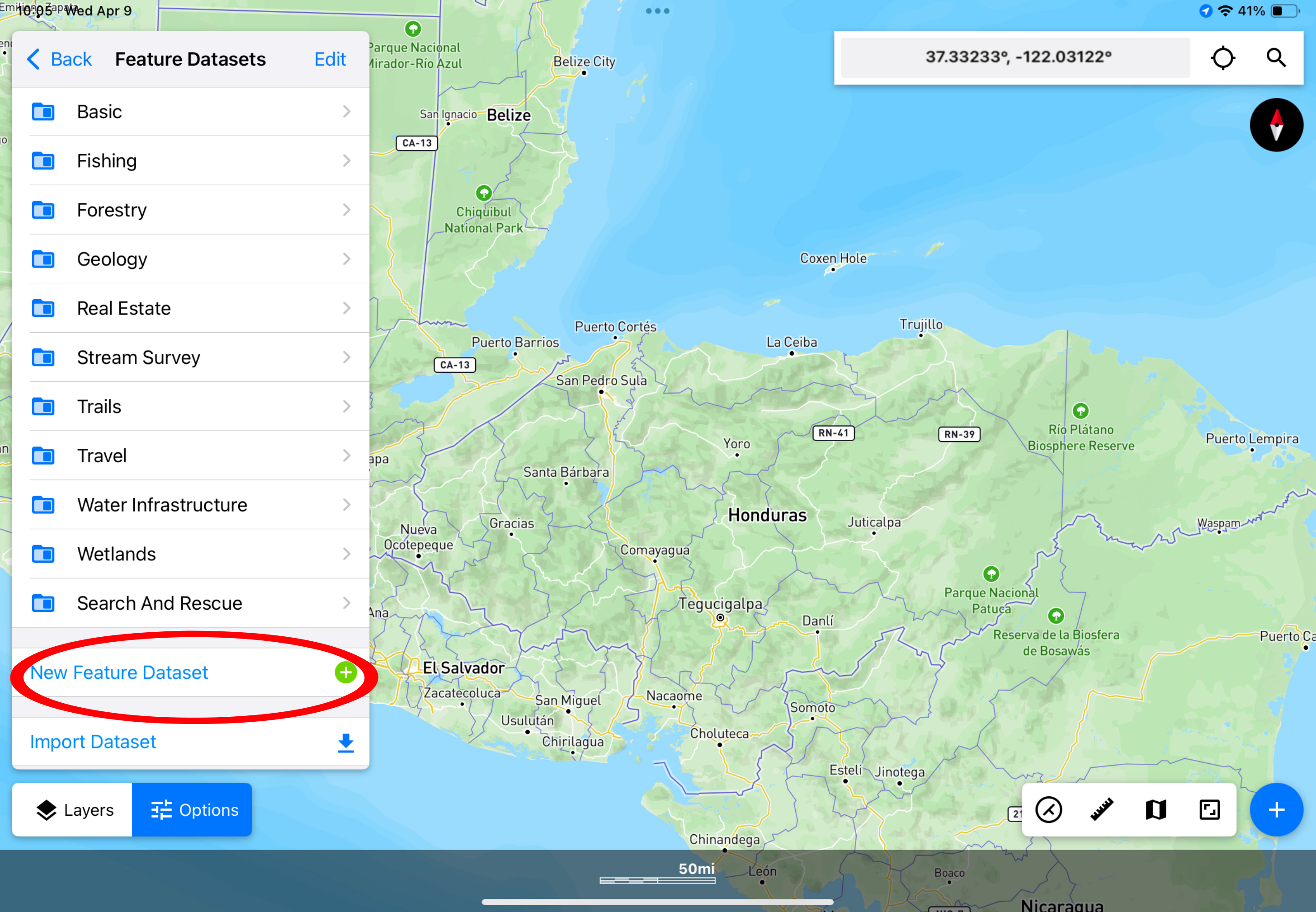The height and width of the screenshot is (912, 1316).
Task: Tap the coordinates field 37.33233°, -122.03122°
Action: coord(1015,58)
